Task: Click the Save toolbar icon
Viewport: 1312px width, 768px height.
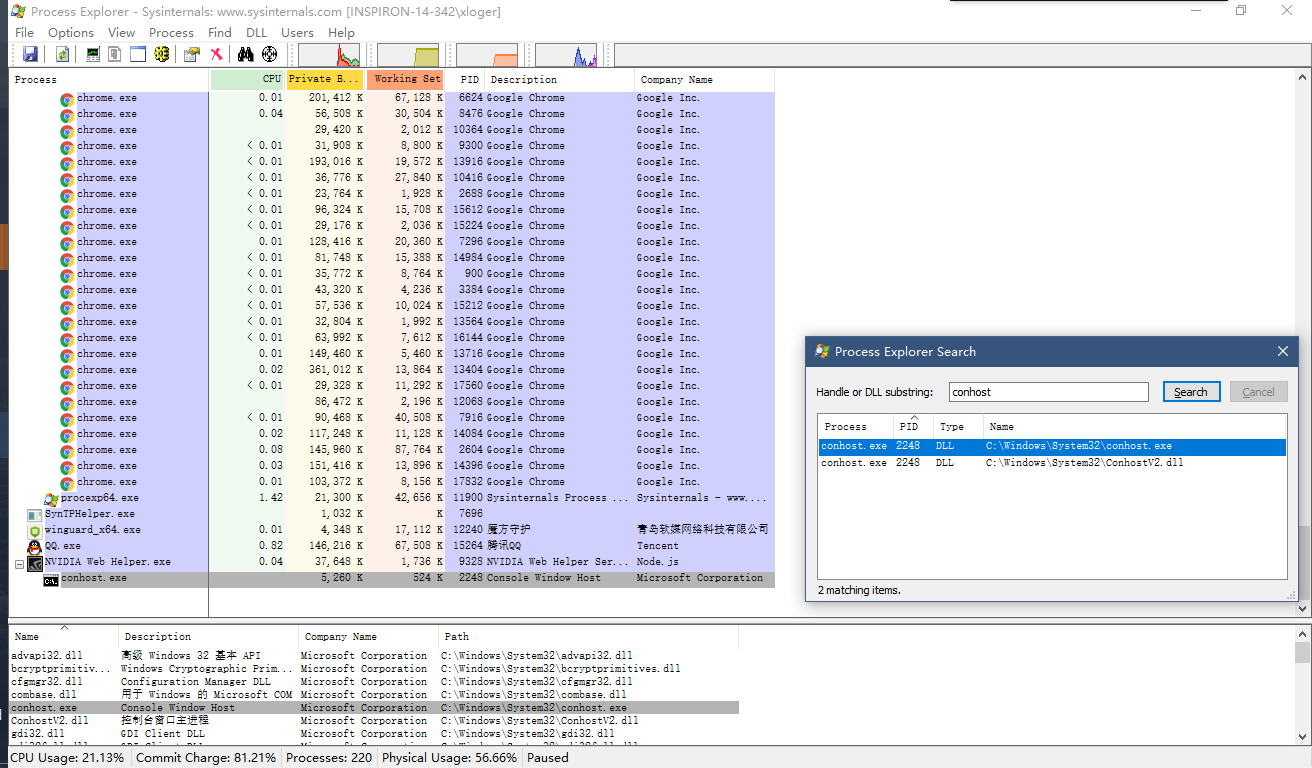Action: pyautogui.click(x=30, y=54)
